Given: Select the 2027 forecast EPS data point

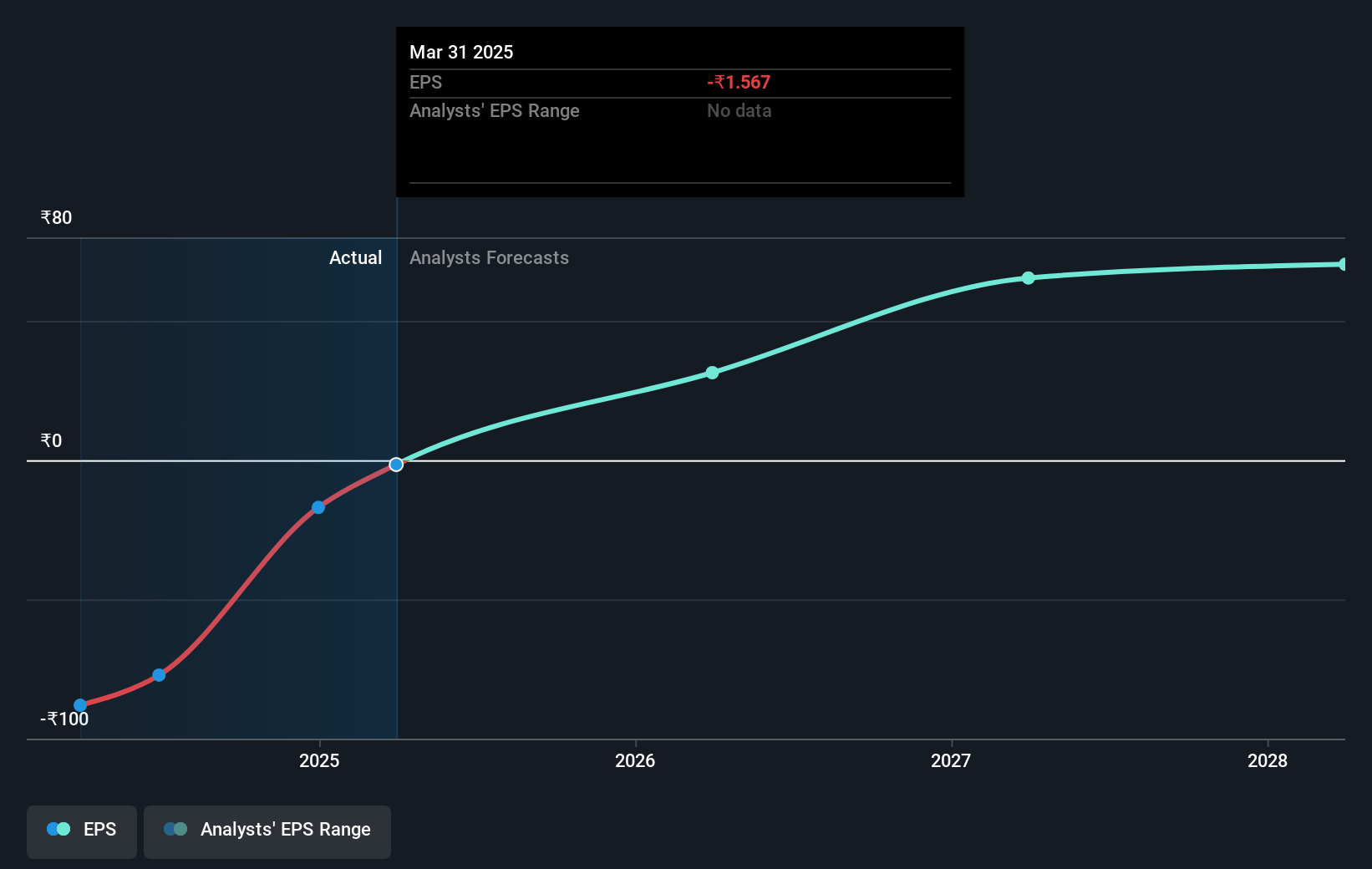Looking at the screenshot, I should click(x=1028, y=278).
